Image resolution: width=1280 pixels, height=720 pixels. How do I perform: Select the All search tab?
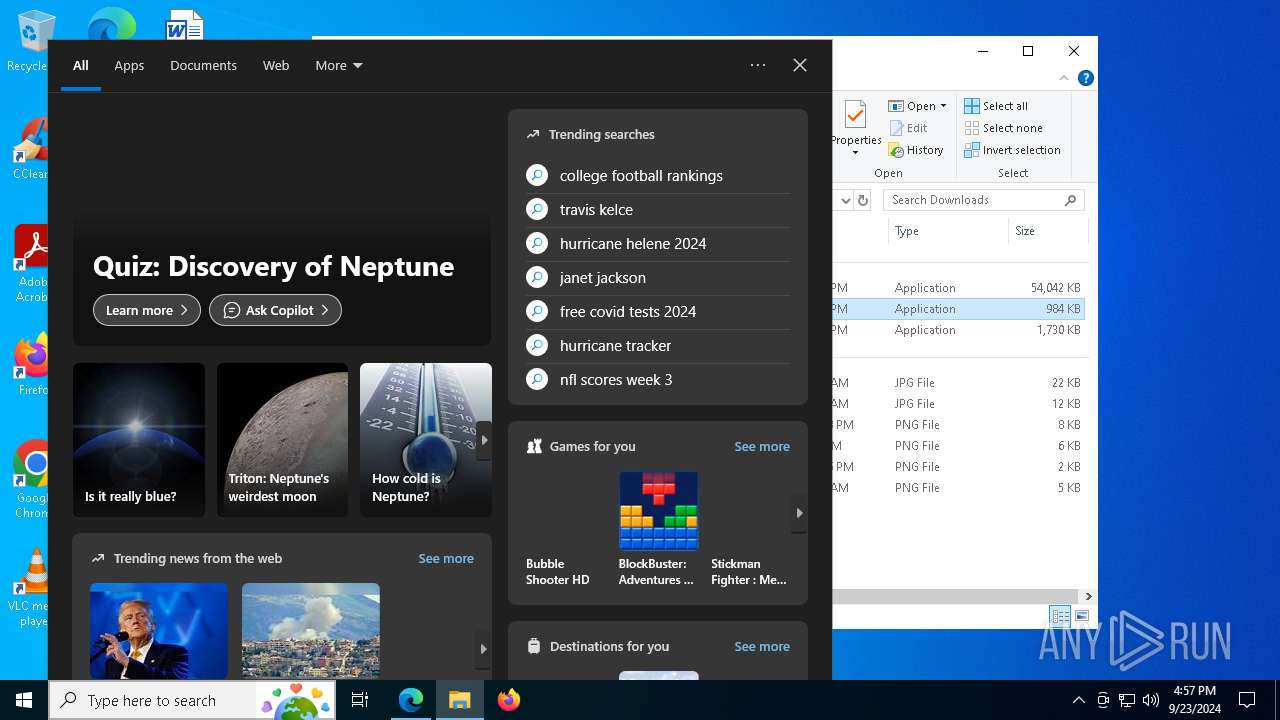pyautogui.click(x=81, y=65)
